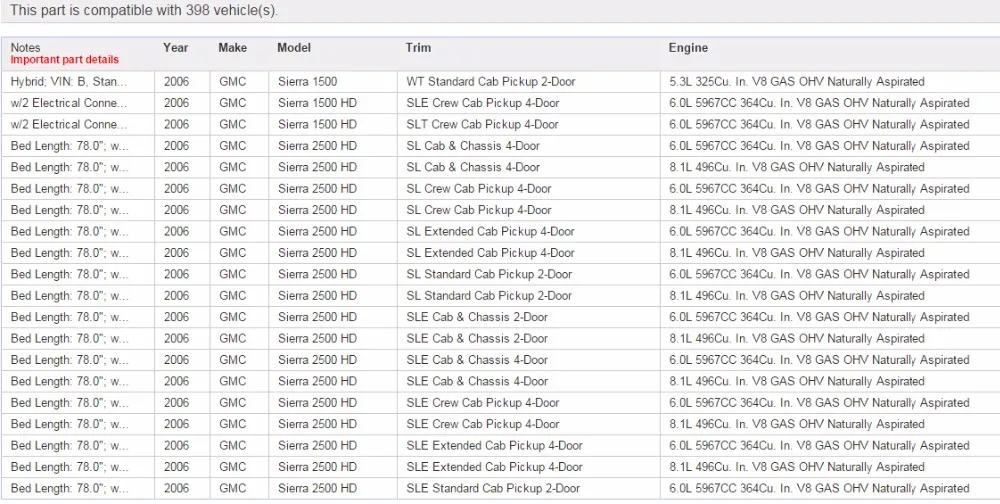The image size is (1000, 504).
Task: Select SL Standard Cab Pickup trim, 8.1L row
Action: point(489,295)
